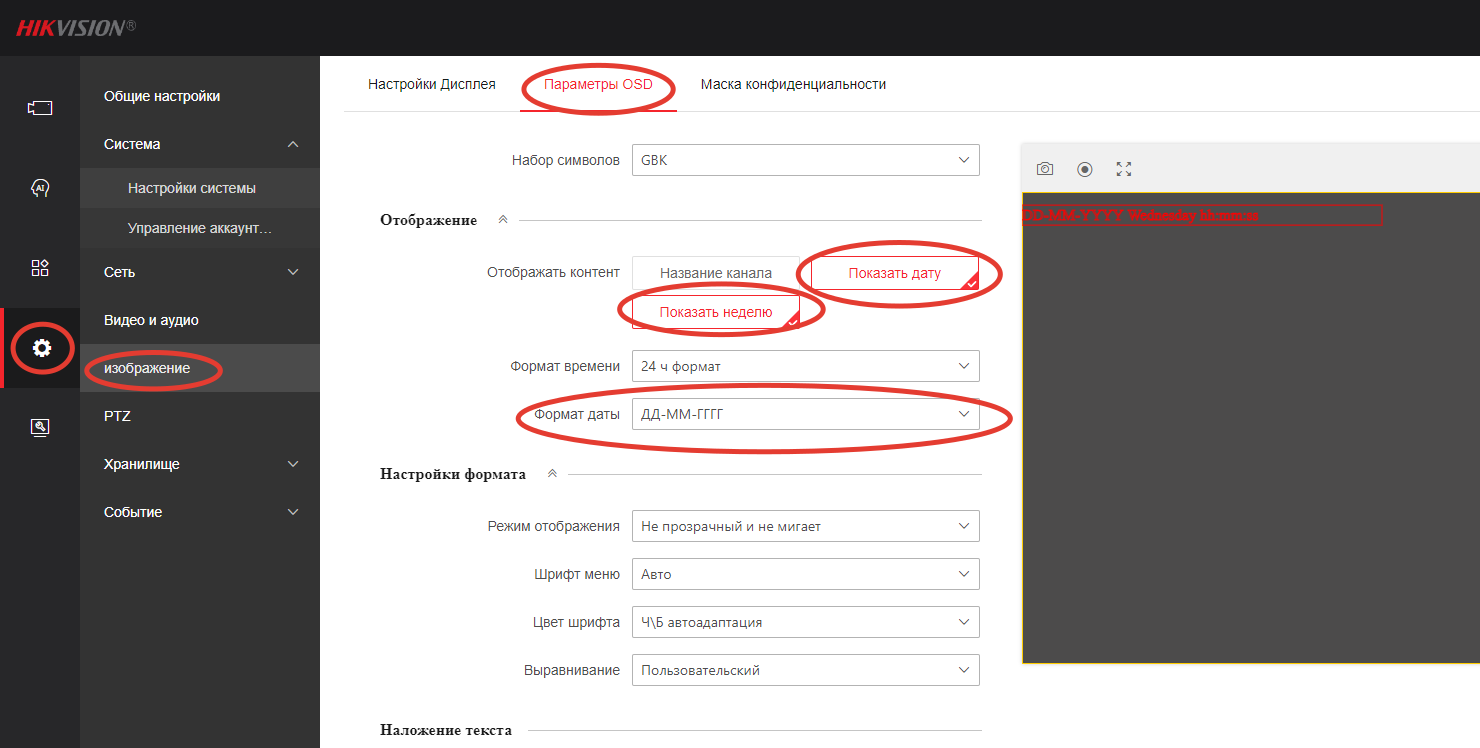Open the configuration gear icon in the sidebar

point(41,348)
